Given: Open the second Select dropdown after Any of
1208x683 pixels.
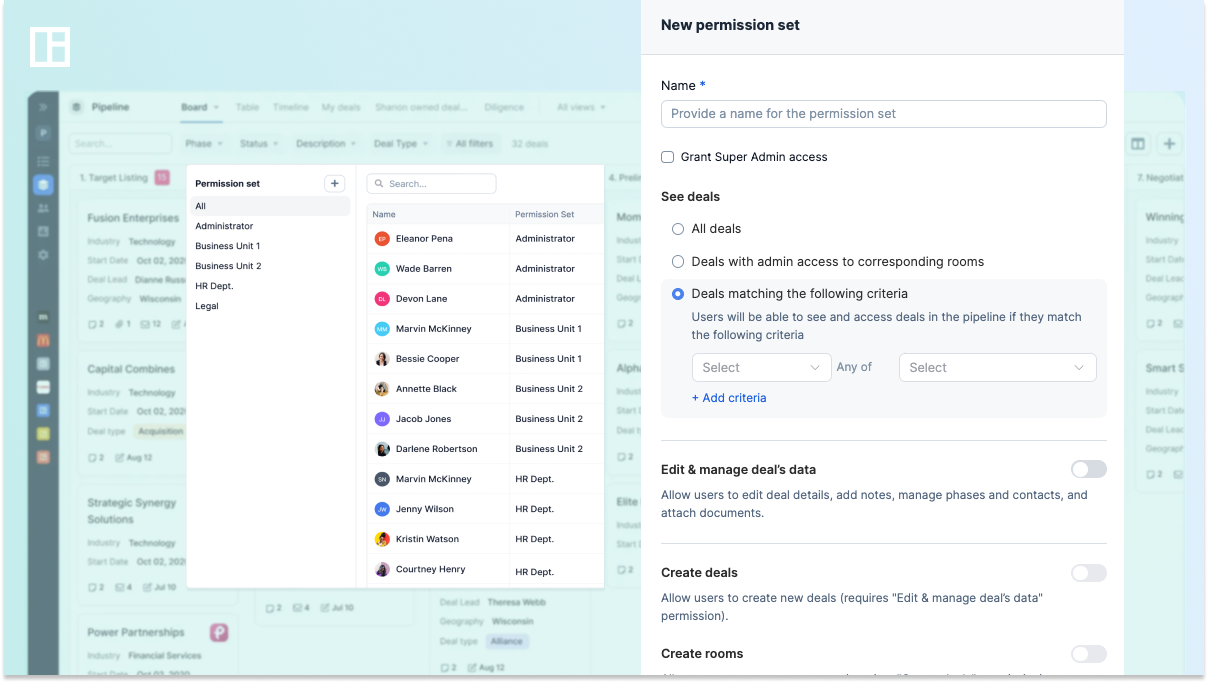Looking at the screenshot, I should 998,368.
